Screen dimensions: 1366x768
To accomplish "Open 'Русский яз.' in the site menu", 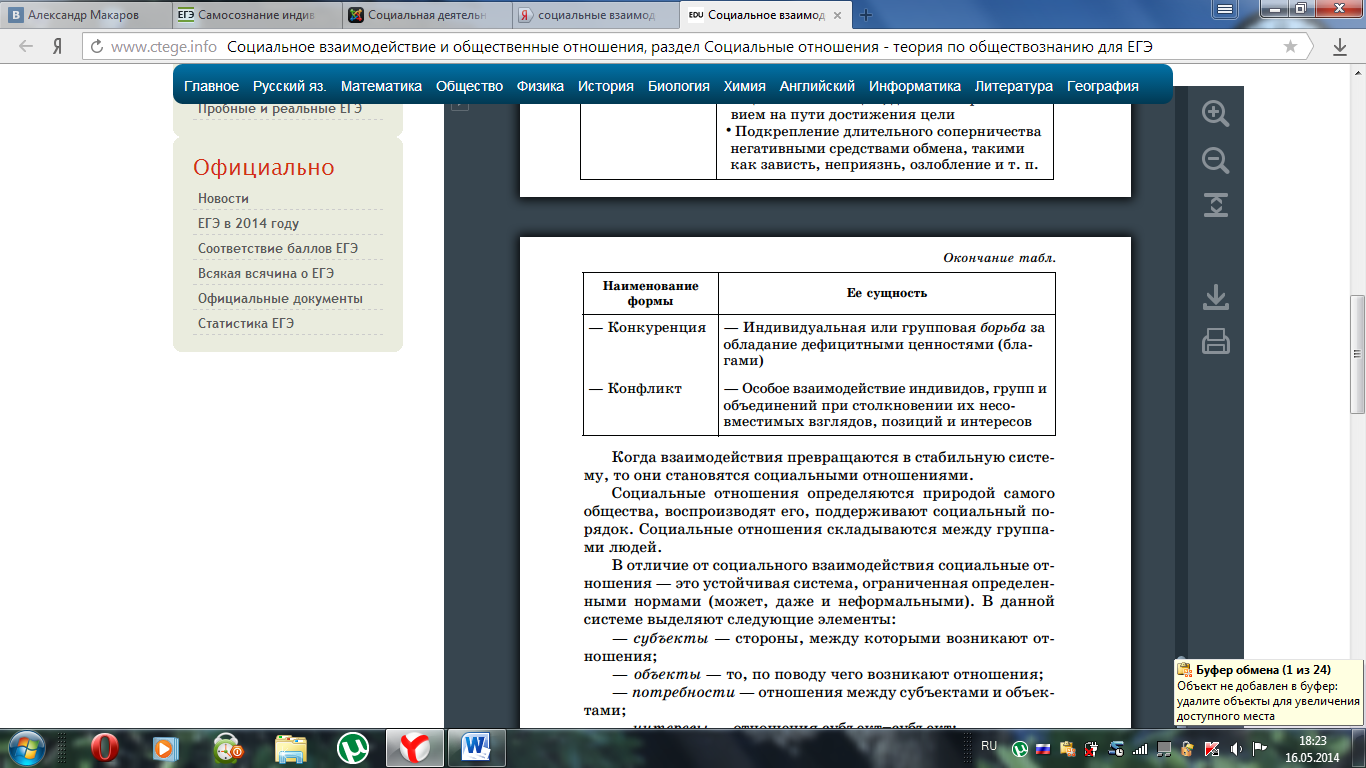I will pyautogui.click(x=289, y=86).
